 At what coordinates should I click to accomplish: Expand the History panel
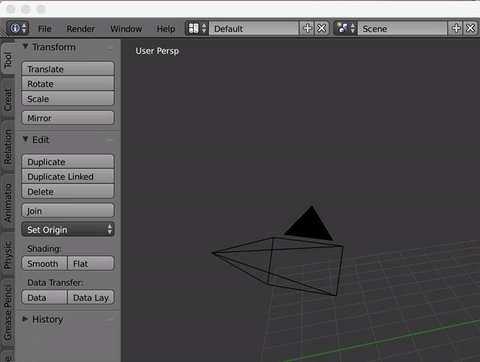[25, 319]
